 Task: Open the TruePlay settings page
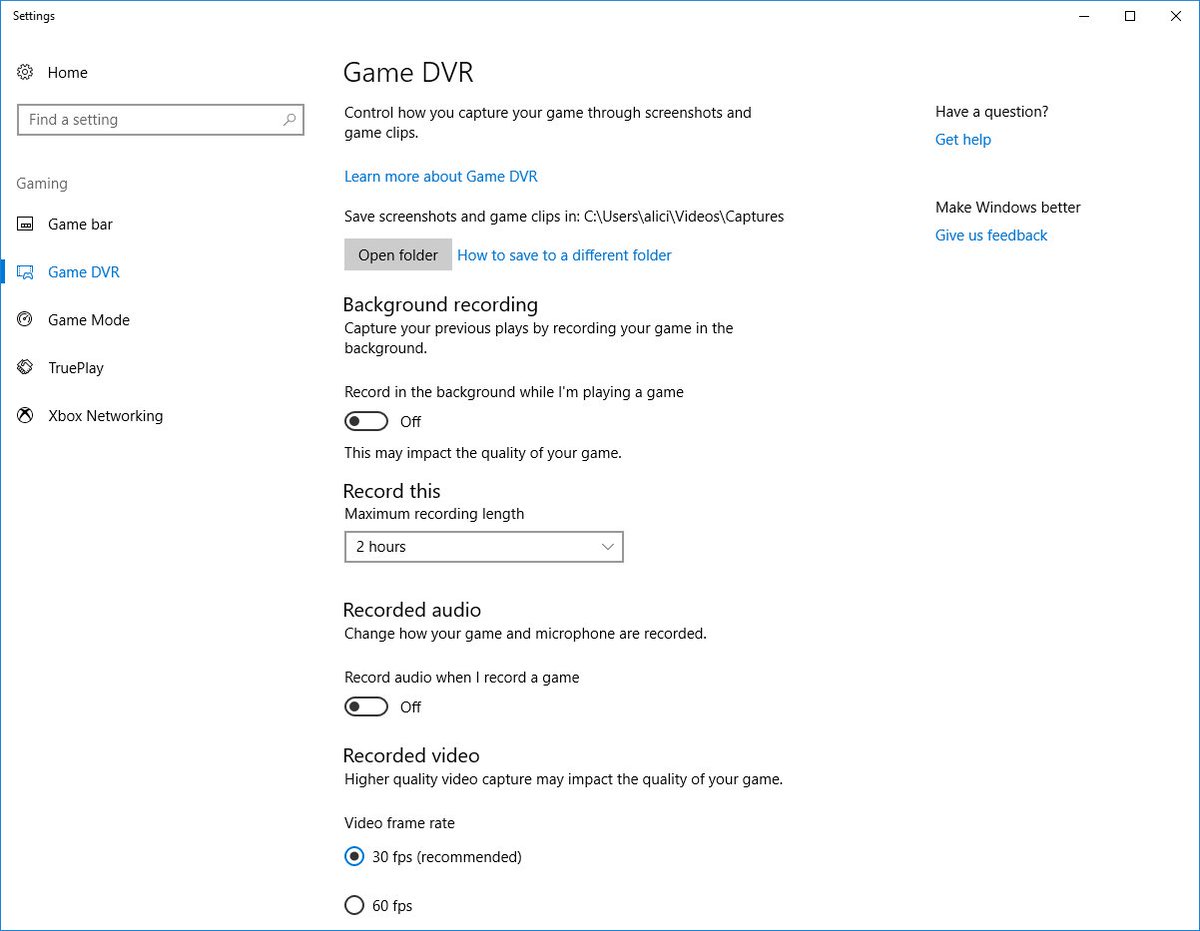click(x=76, y=368)
